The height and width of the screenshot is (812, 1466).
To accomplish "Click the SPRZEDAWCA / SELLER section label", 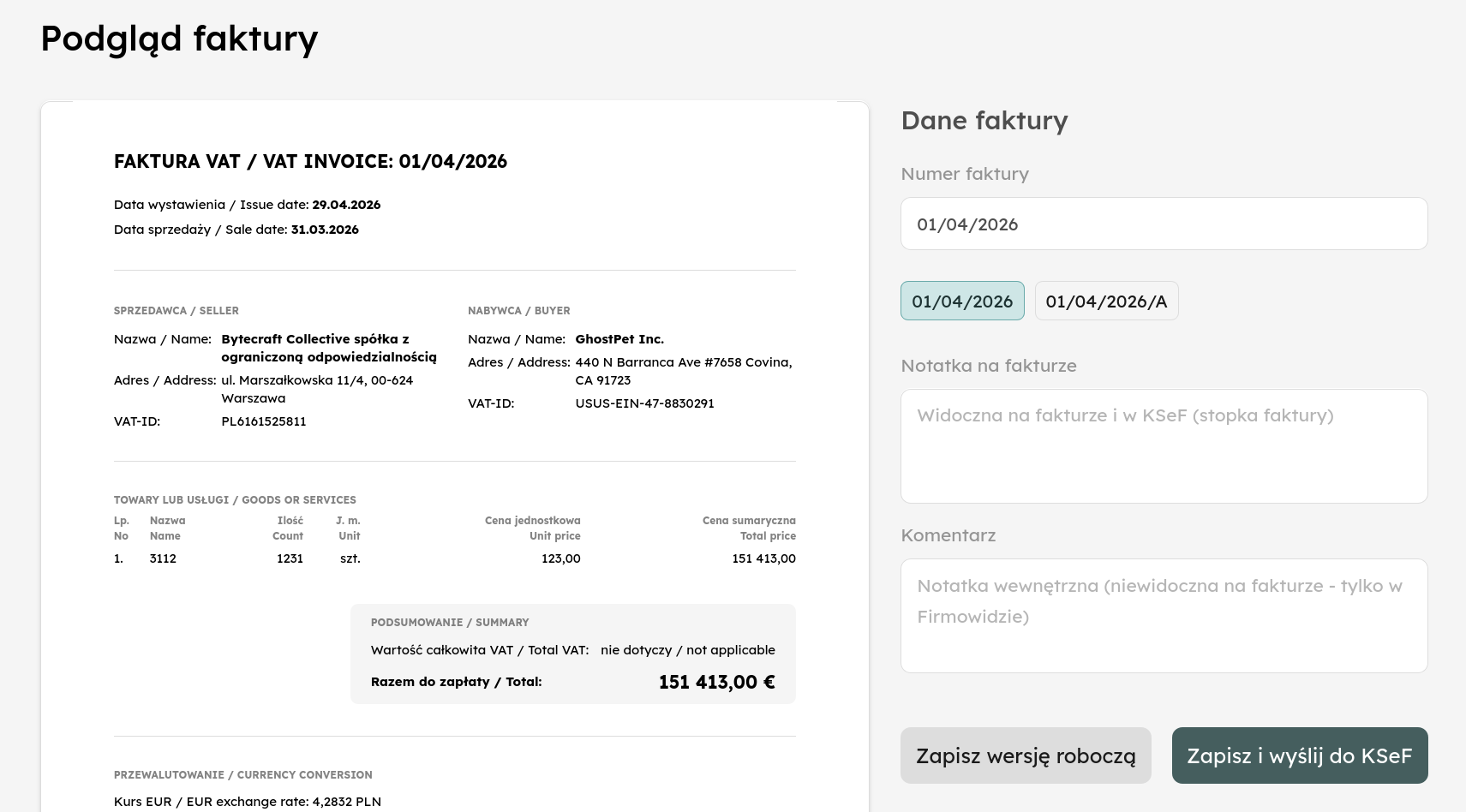I will coord(177,310).
